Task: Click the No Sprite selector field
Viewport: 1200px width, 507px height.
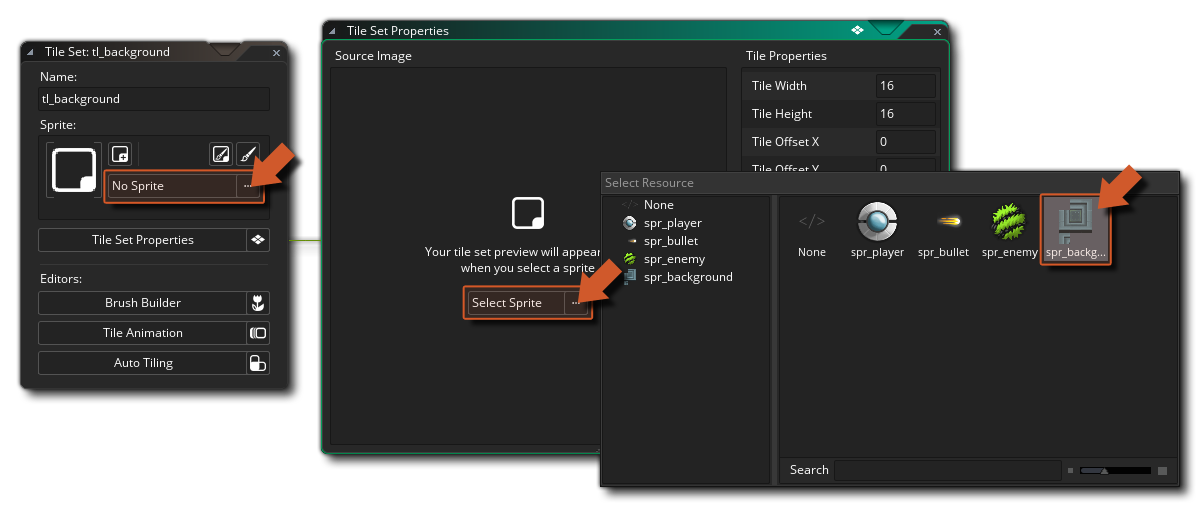Action: pos(172,186)
